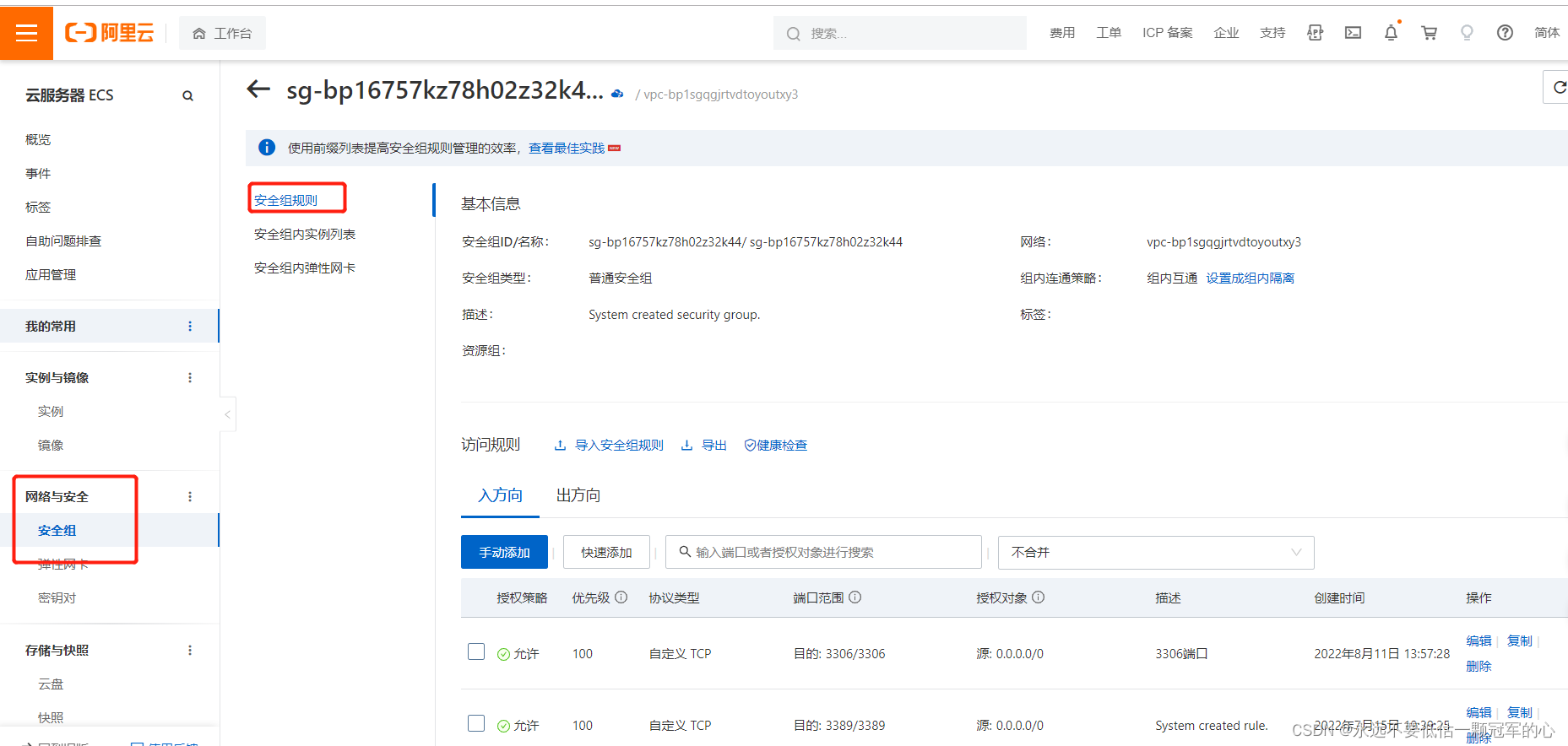Image resolution: width=1568 pixels, height=746 pixels.
Task: Click the 快速添加 button
Action: click(606, 552)
